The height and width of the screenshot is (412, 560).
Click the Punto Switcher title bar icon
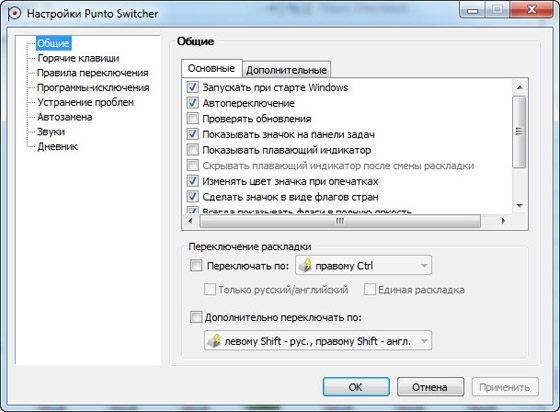click(14, 14)
